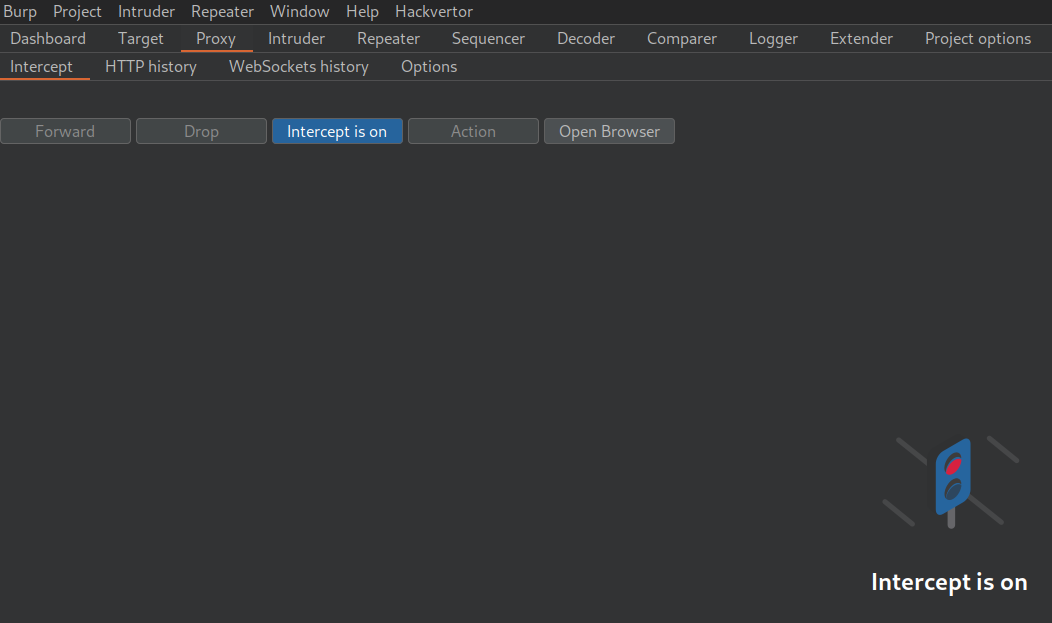Image resolution: width=1052 pixels, height=623 pixels.
Task: Open the Proxy Options sub-tab
Action: click(429, 67)
